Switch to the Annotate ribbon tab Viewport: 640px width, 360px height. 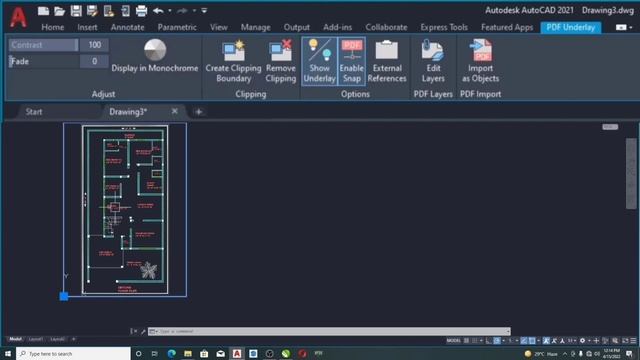click(127, 27)
